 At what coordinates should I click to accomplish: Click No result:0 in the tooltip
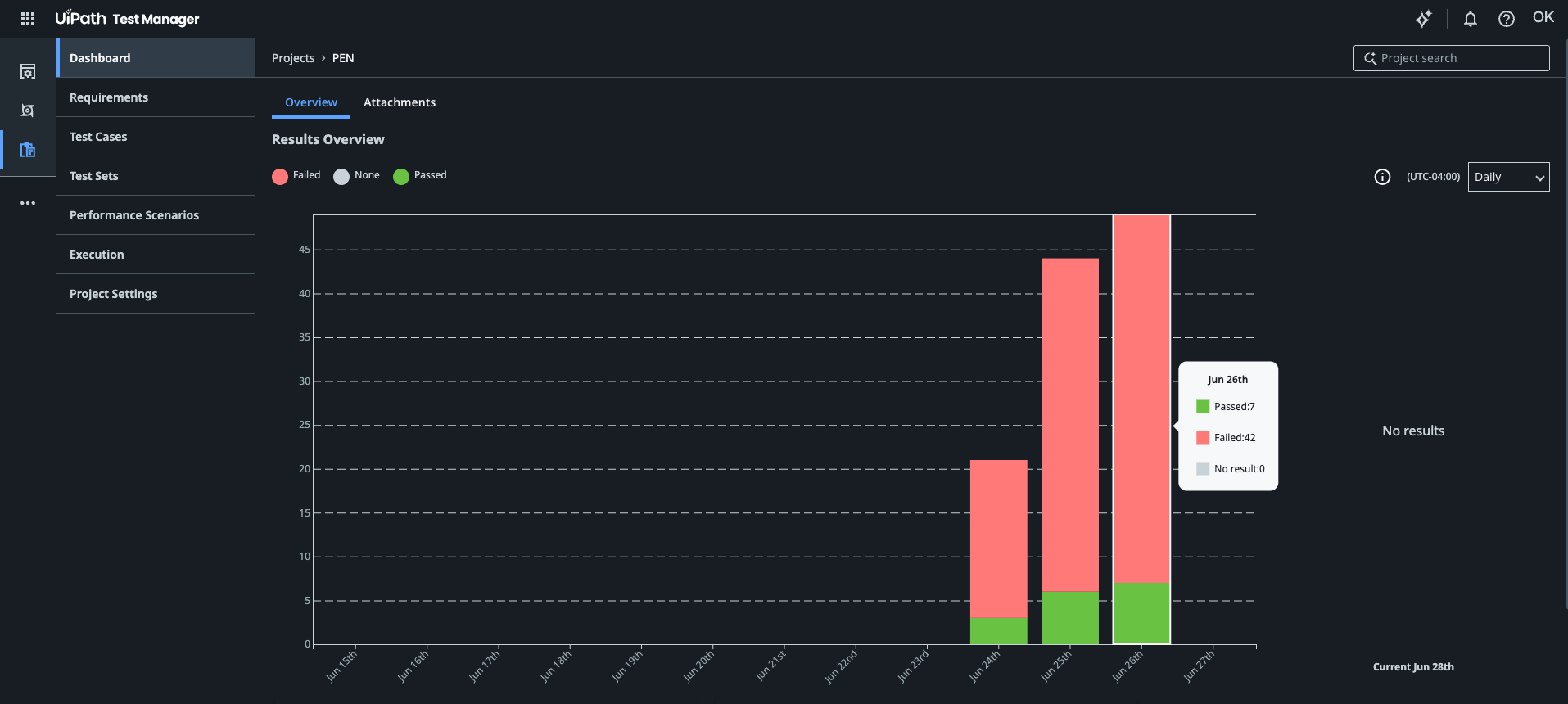(1231, 469)
